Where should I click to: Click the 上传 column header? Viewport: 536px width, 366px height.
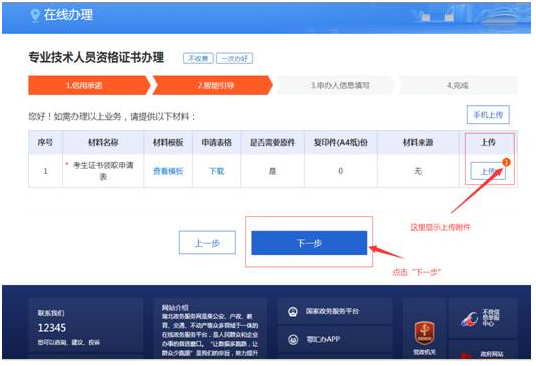(x=488, y=142)
